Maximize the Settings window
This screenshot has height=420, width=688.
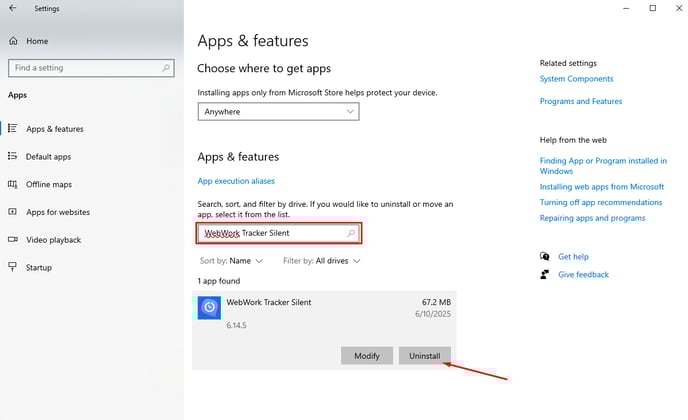pos(652,8)
